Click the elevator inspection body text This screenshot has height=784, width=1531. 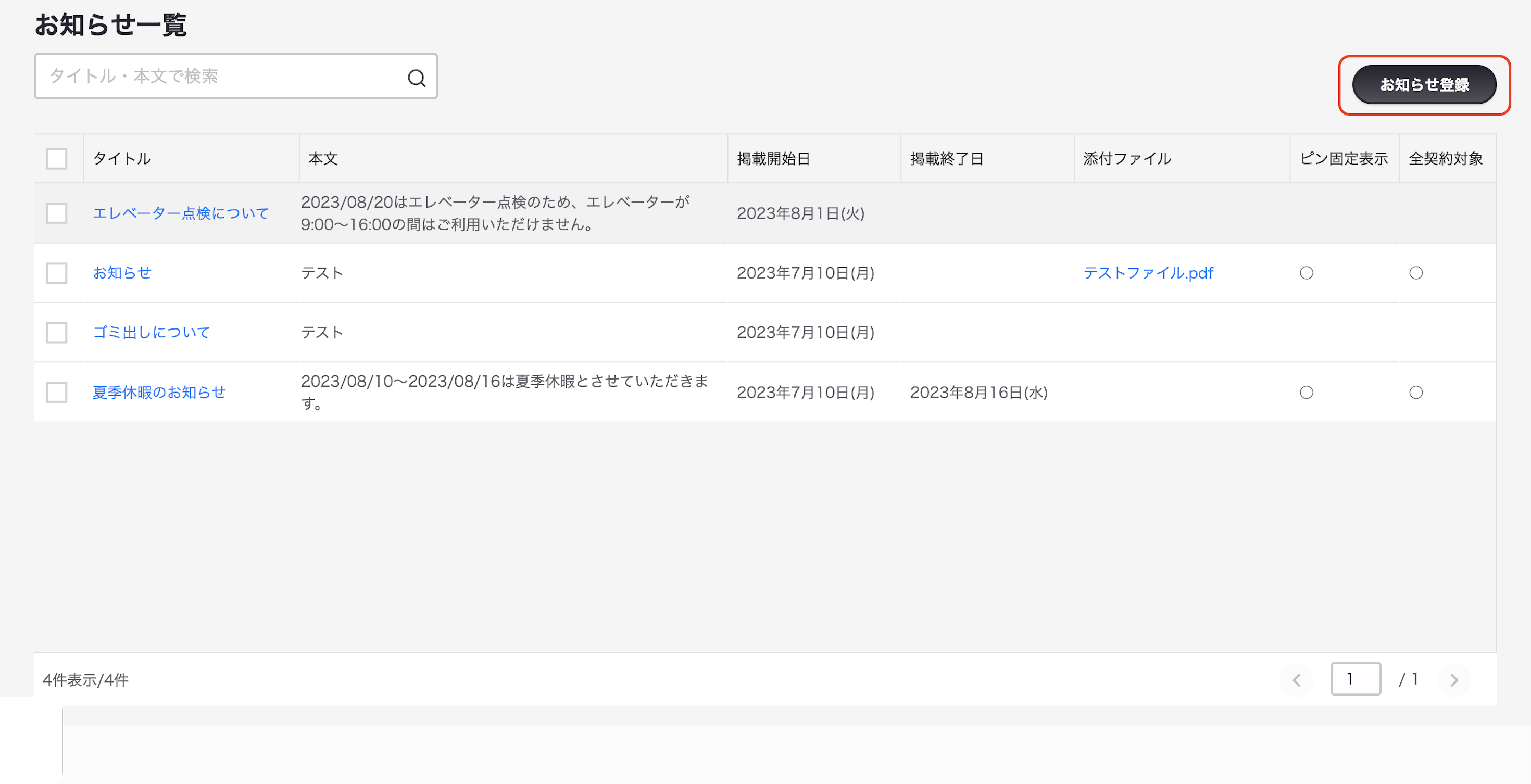coord(495,213)
